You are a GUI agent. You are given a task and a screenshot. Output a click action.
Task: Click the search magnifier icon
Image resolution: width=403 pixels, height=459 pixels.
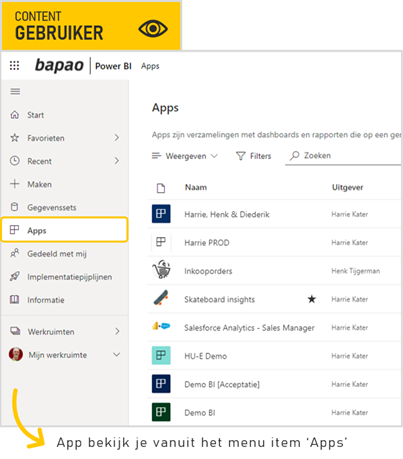[295, 156]
